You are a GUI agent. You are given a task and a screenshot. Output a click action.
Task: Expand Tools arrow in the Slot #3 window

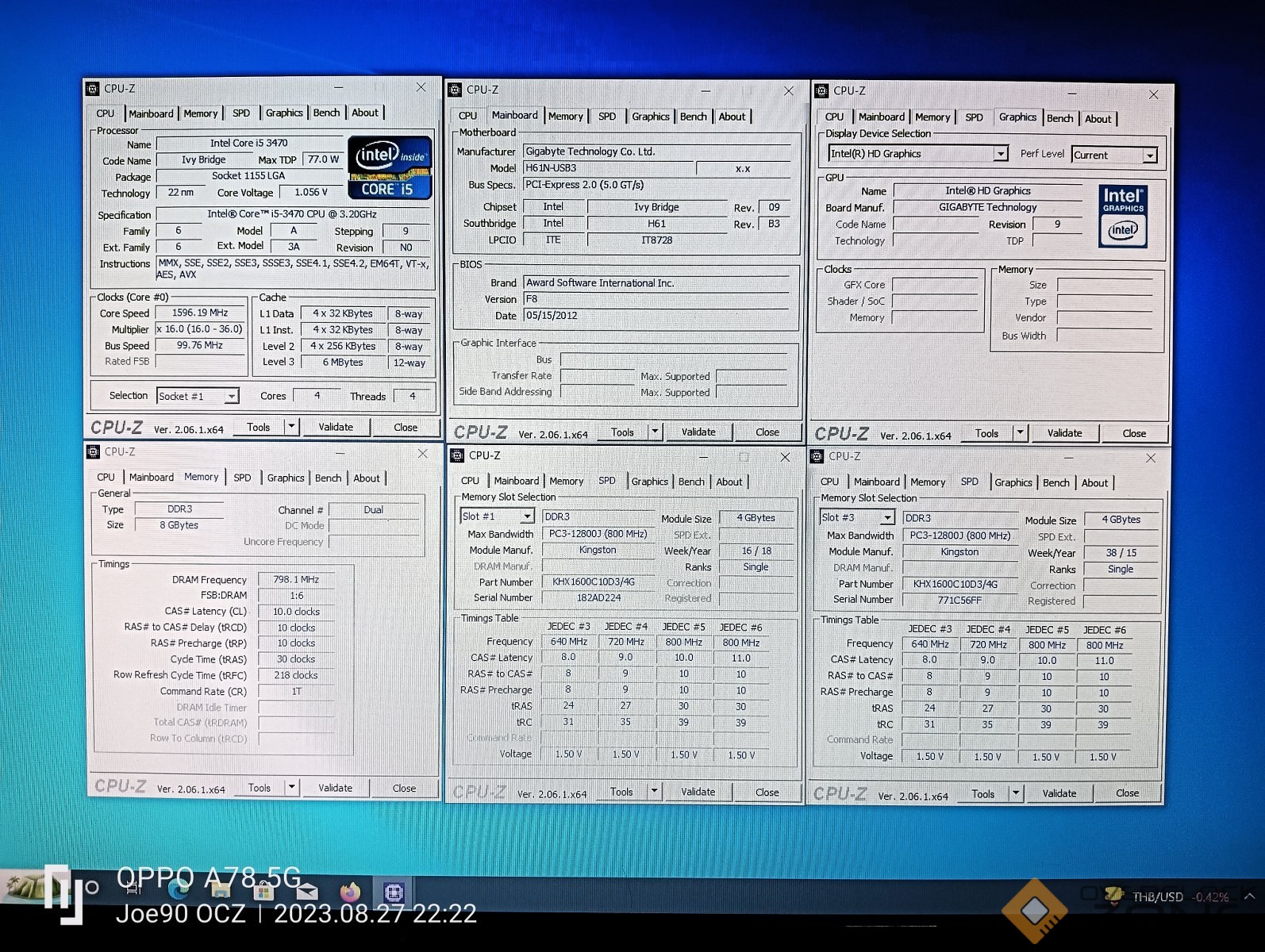[1016, 793]
